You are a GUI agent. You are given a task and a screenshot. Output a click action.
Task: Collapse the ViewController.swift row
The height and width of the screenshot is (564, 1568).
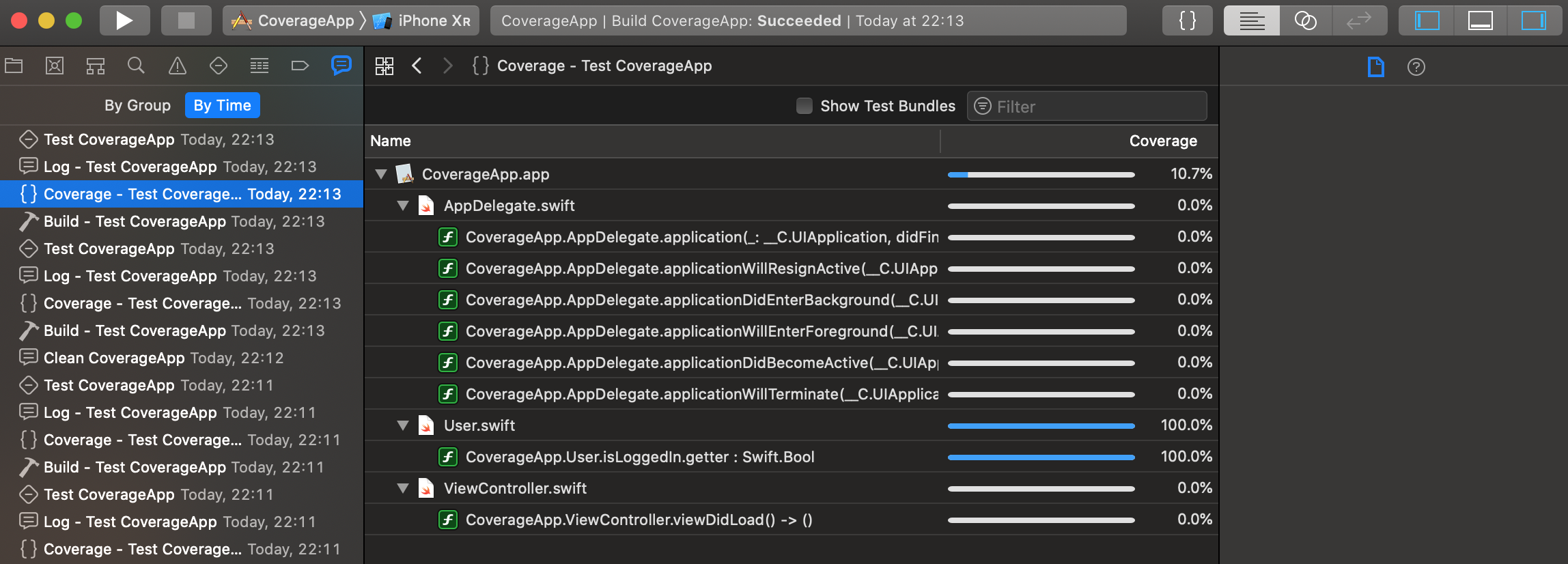pyautogui.click(x=403, y=488)
